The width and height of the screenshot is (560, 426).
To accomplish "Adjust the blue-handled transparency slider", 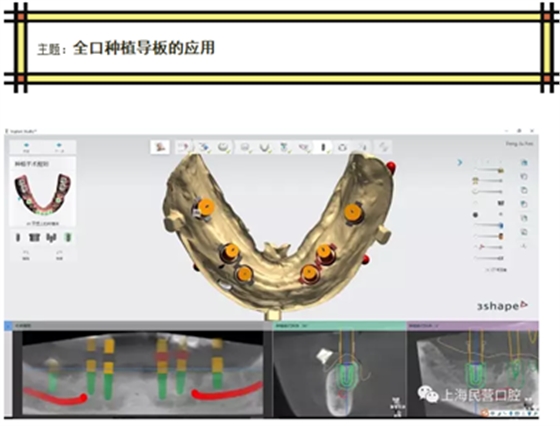I will click(x=489, y=226).
